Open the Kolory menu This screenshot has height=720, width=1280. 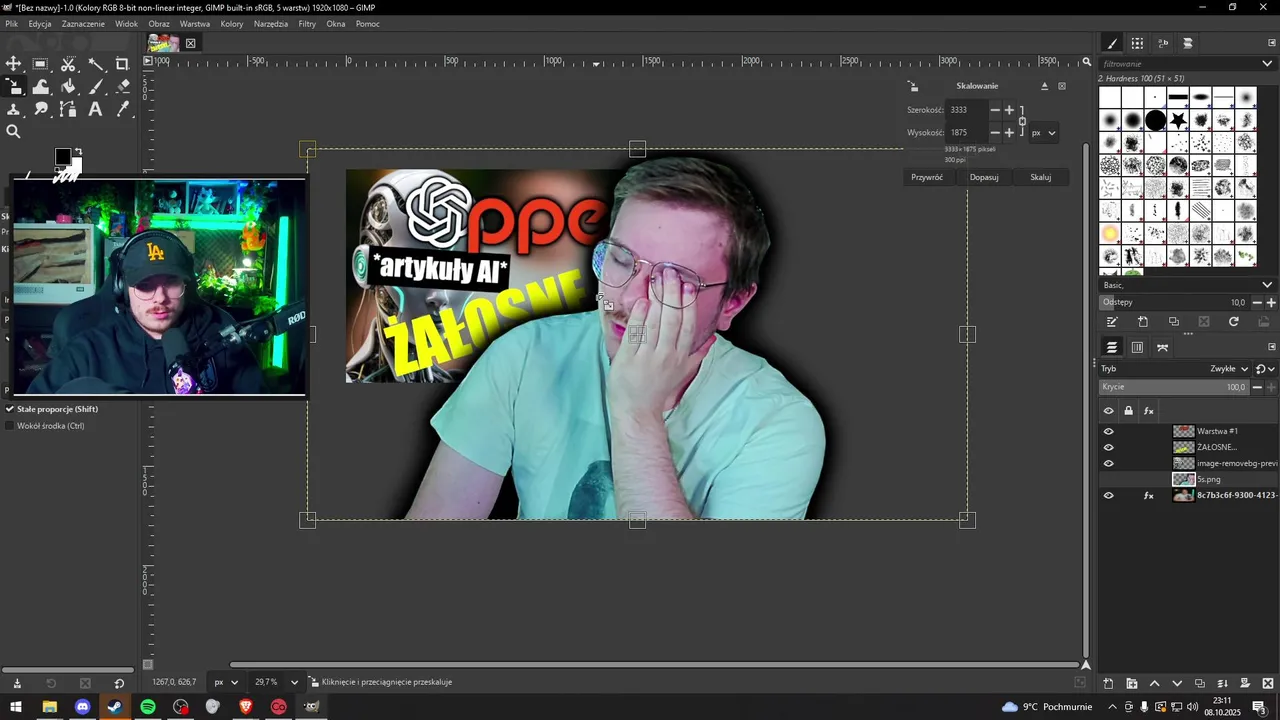pos(232,24)
